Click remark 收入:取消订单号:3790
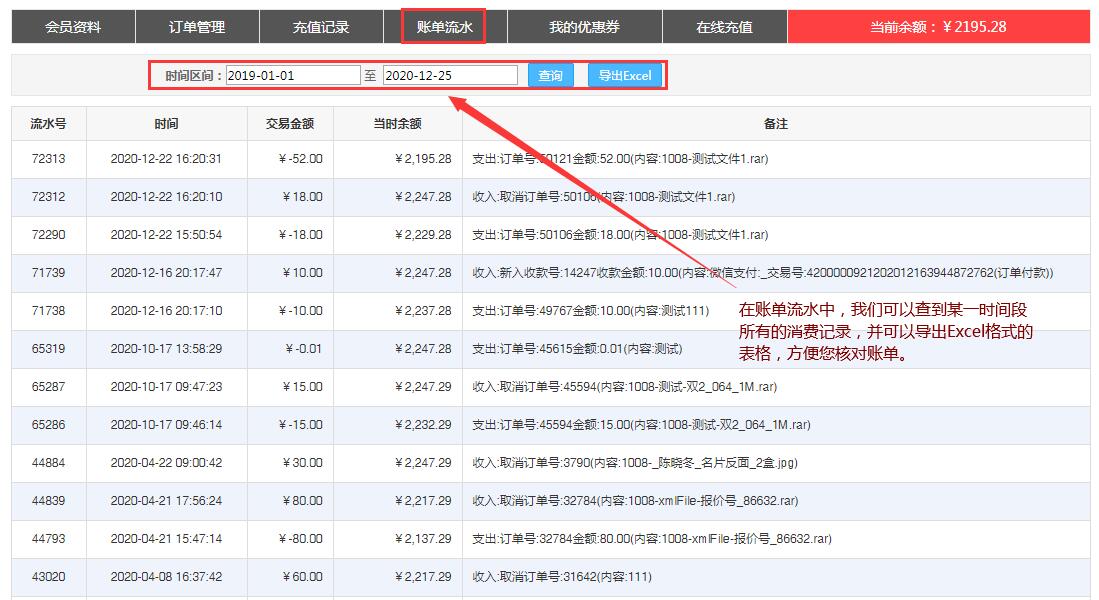 coord(635,463)
